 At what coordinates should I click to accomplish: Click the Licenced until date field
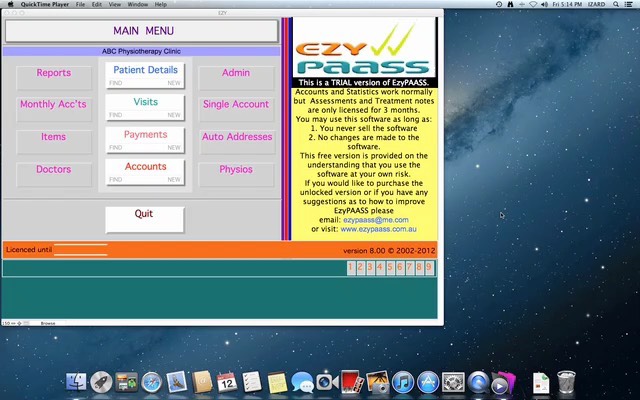tap(80, 250)
